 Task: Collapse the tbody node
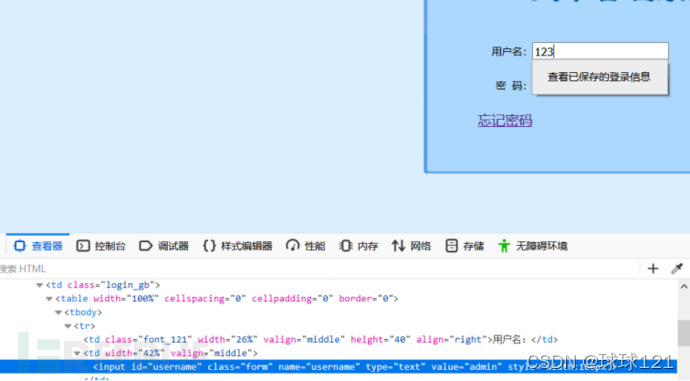pyautogui.click(x=58, y=312)
